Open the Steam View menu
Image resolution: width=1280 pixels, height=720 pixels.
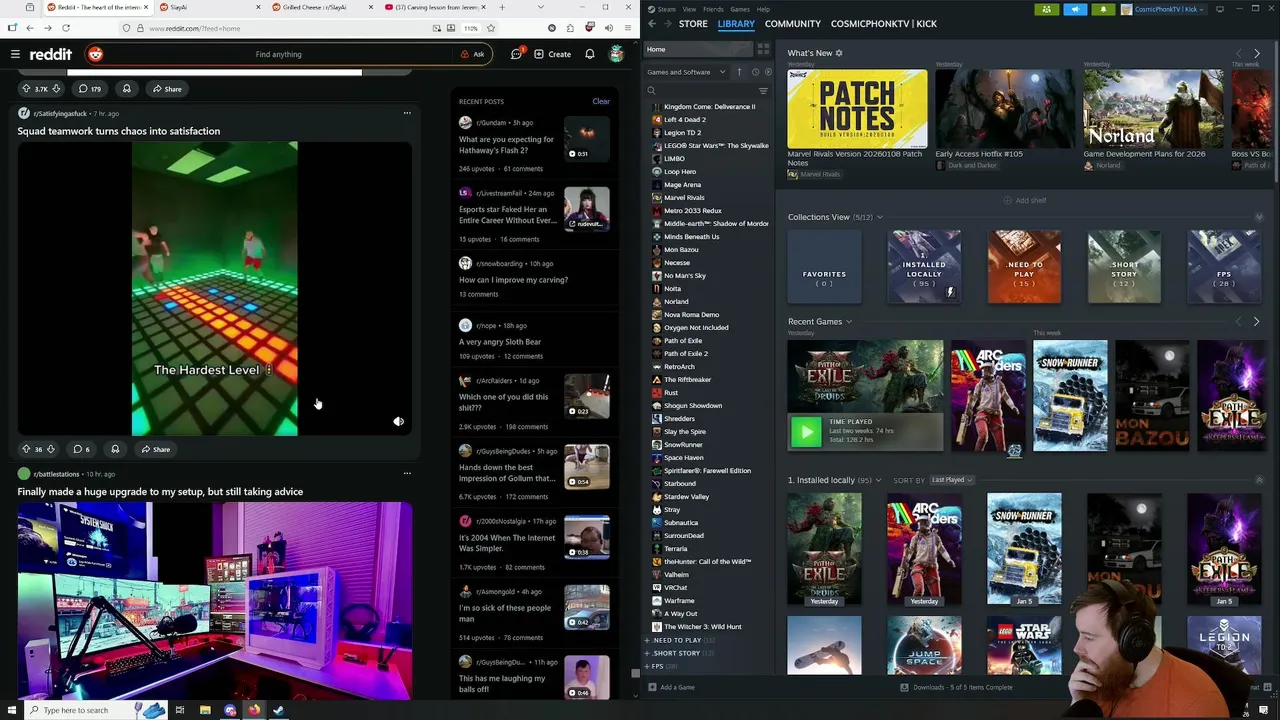689,9
